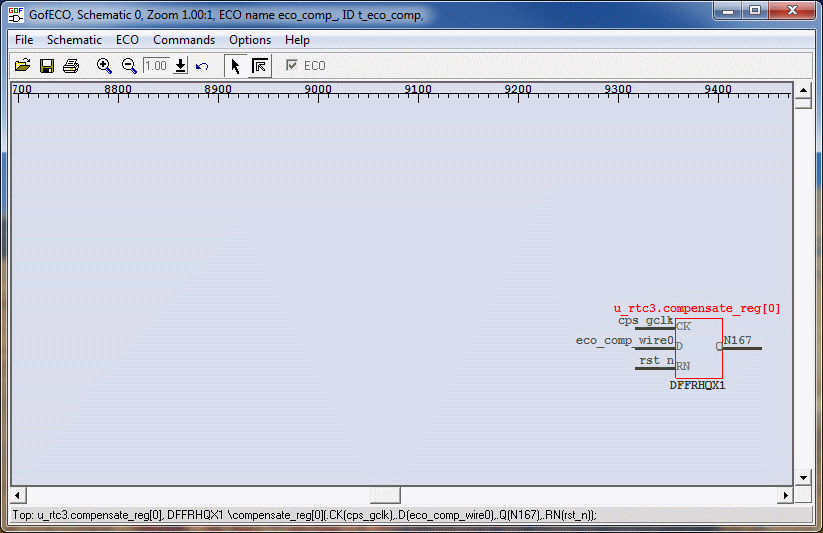
Task: Zoom out with magnifier minus icon
Action: [129, 66]
